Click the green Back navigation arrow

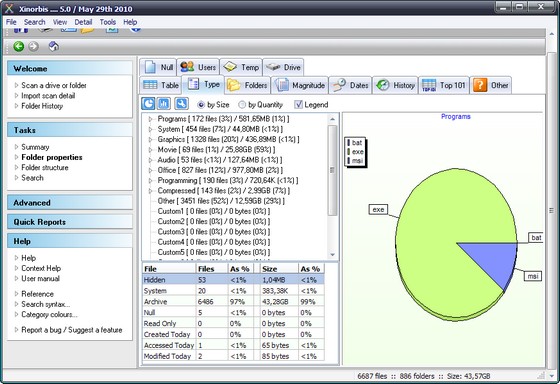[x=19, y=46]
